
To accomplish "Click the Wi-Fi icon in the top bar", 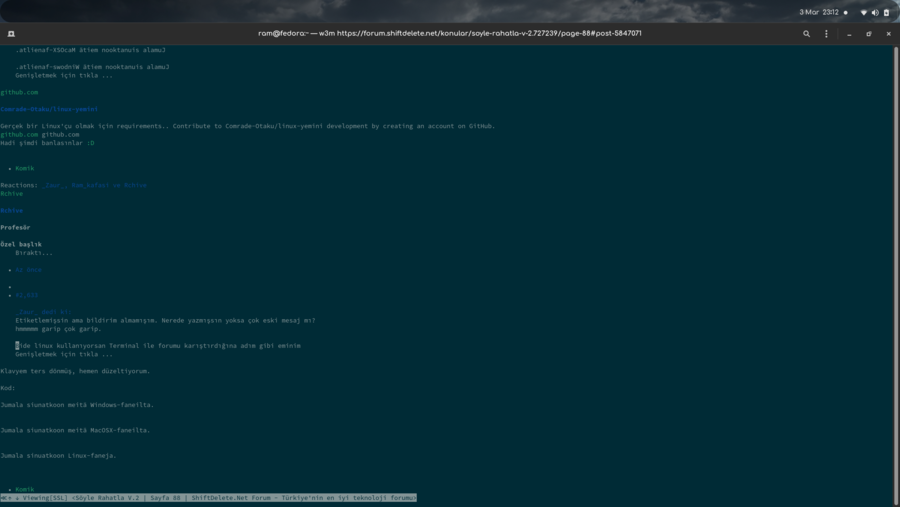I will point(863,12).
